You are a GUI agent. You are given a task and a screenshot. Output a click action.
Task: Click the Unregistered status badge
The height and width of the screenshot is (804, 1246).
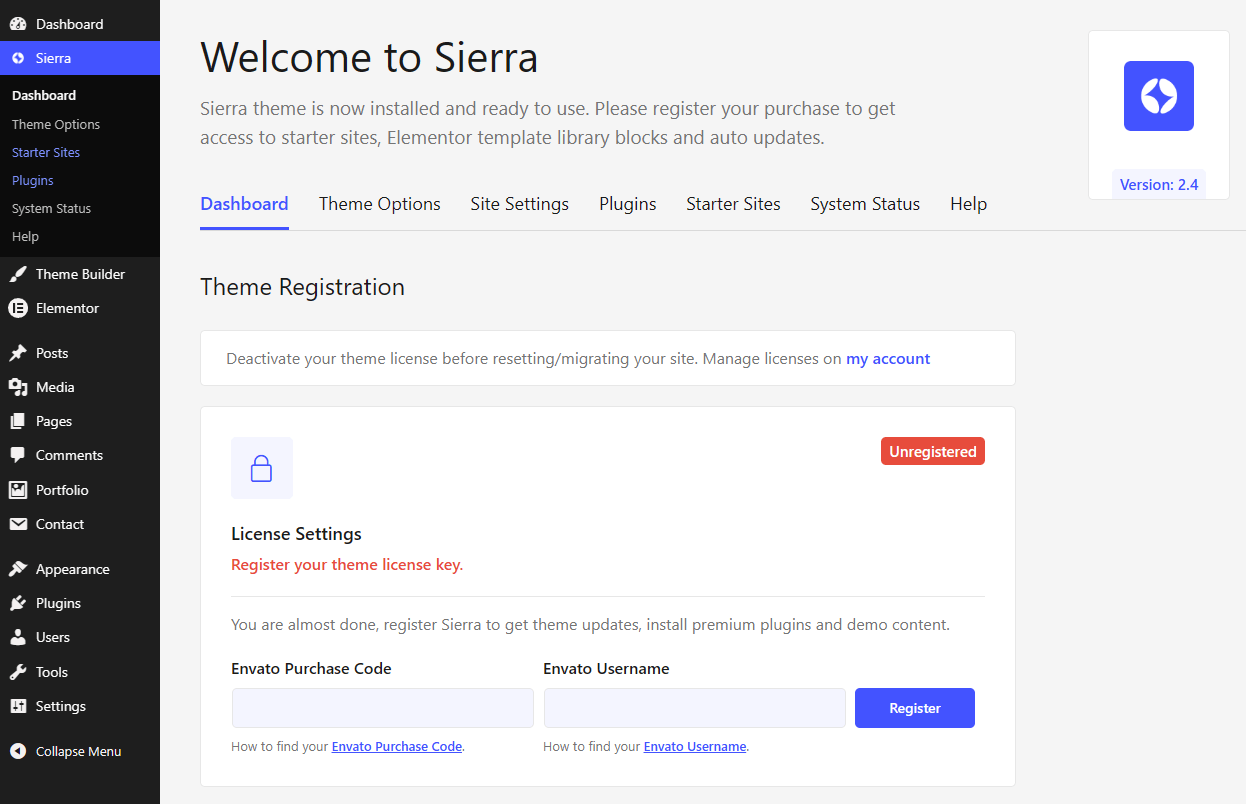point(933,451)
